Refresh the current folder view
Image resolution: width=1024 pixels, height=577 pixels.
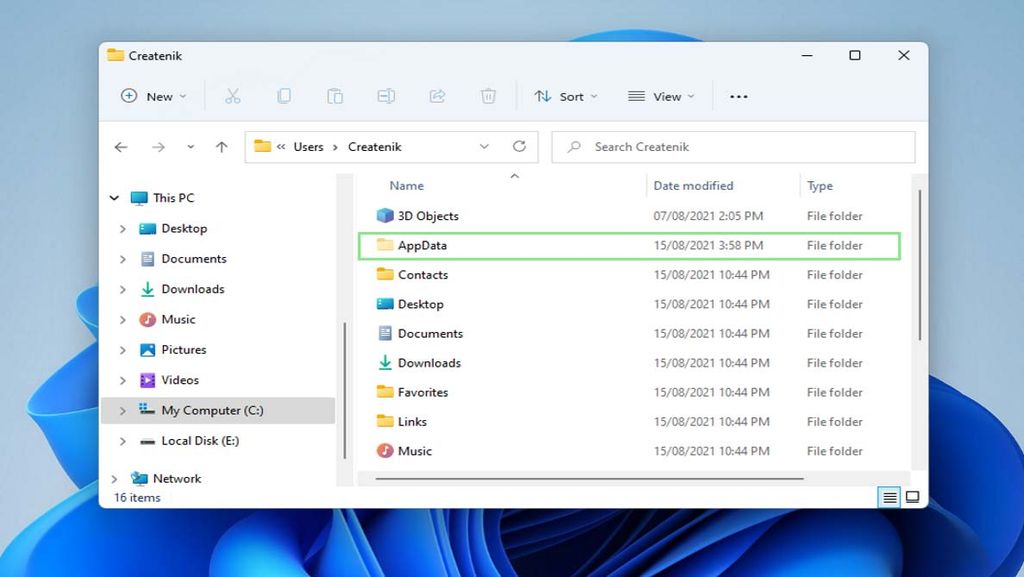[x=519, y=146]
